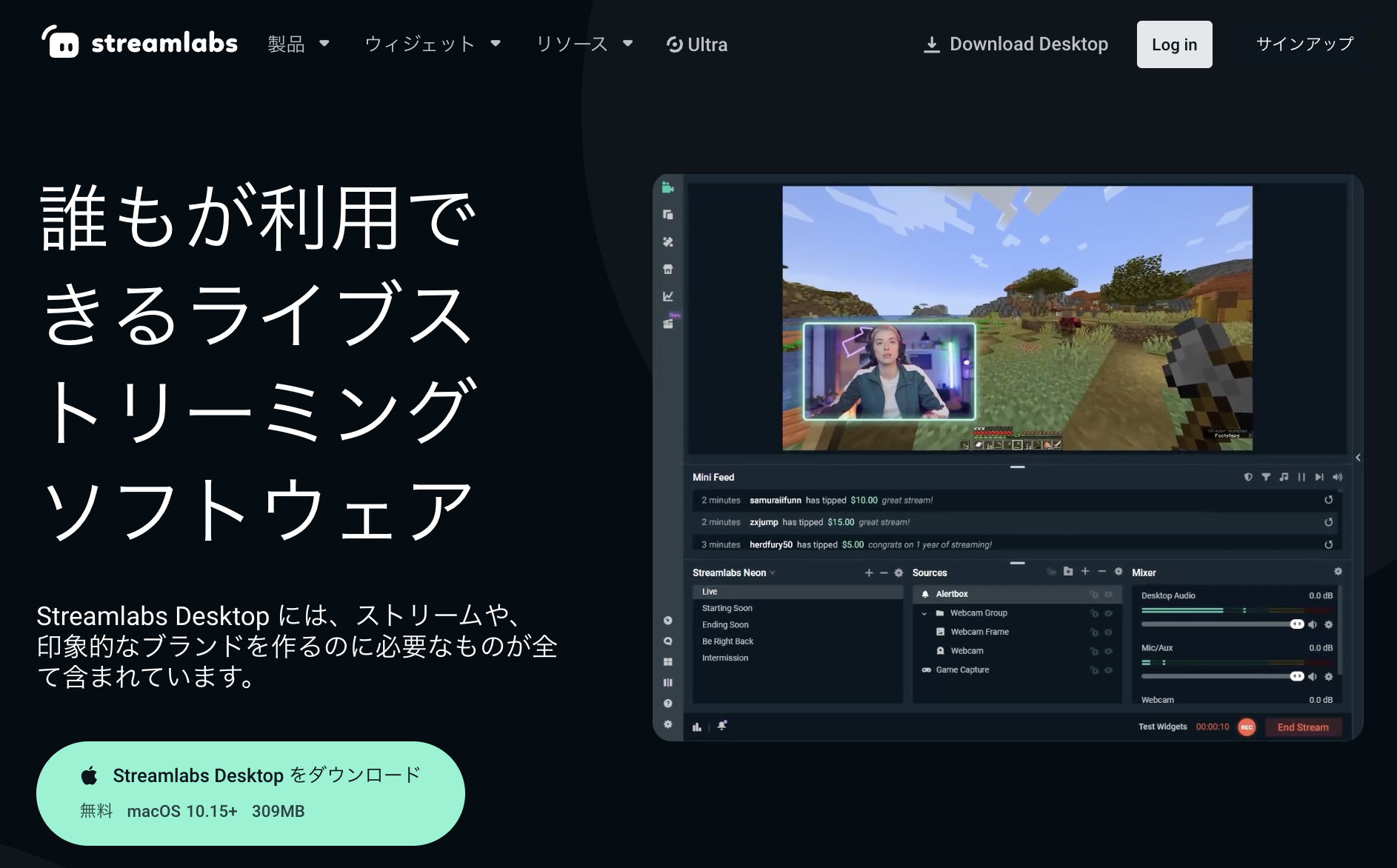Mute the Desktop Audio speaker icon
Viewport: 1397px width, 868px height.
[x=1313, y=624]
